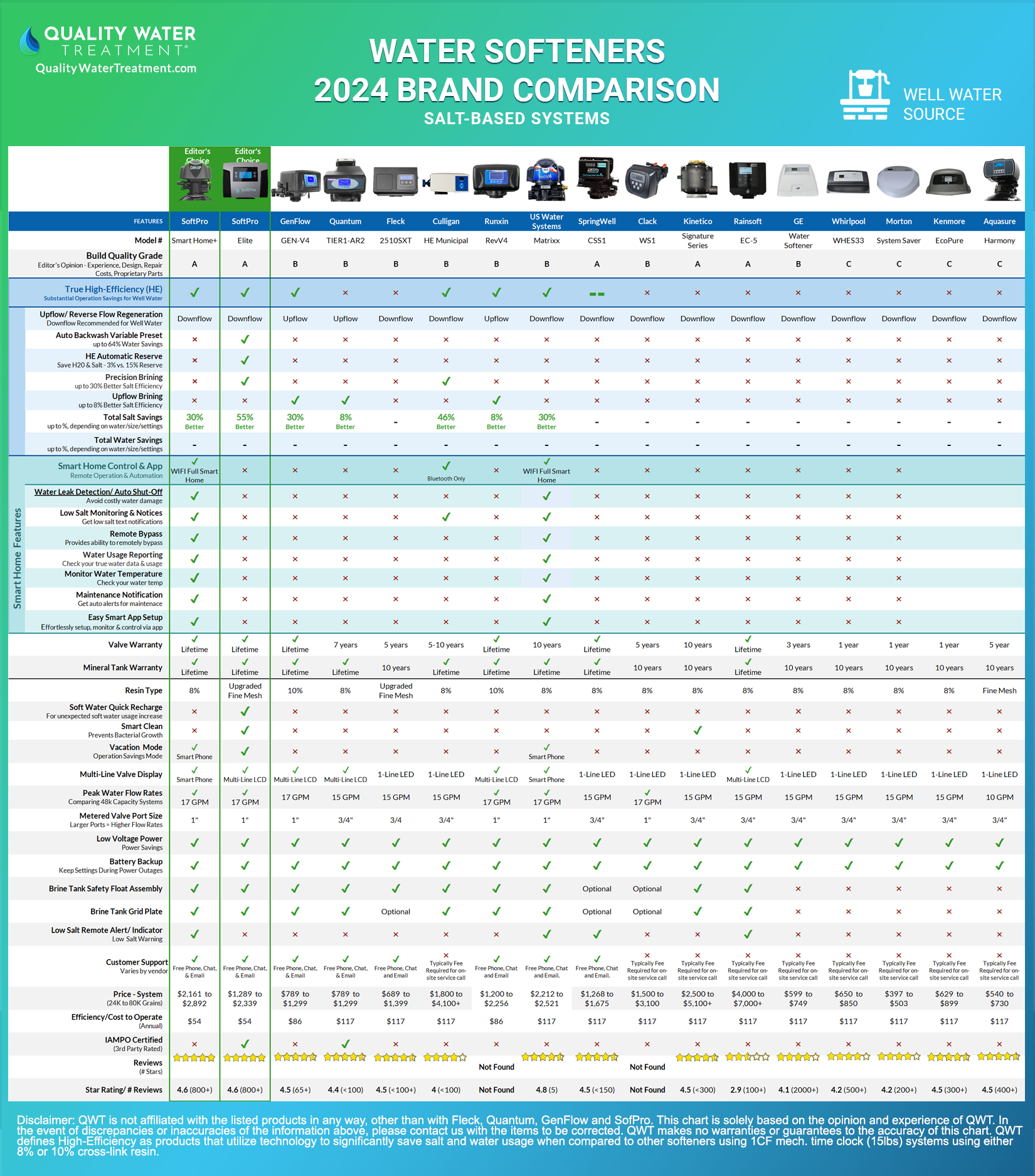Click the '4.8 (5)' rating cell
This screenshot has height=1176, width=1035.
pos(546,1090)
